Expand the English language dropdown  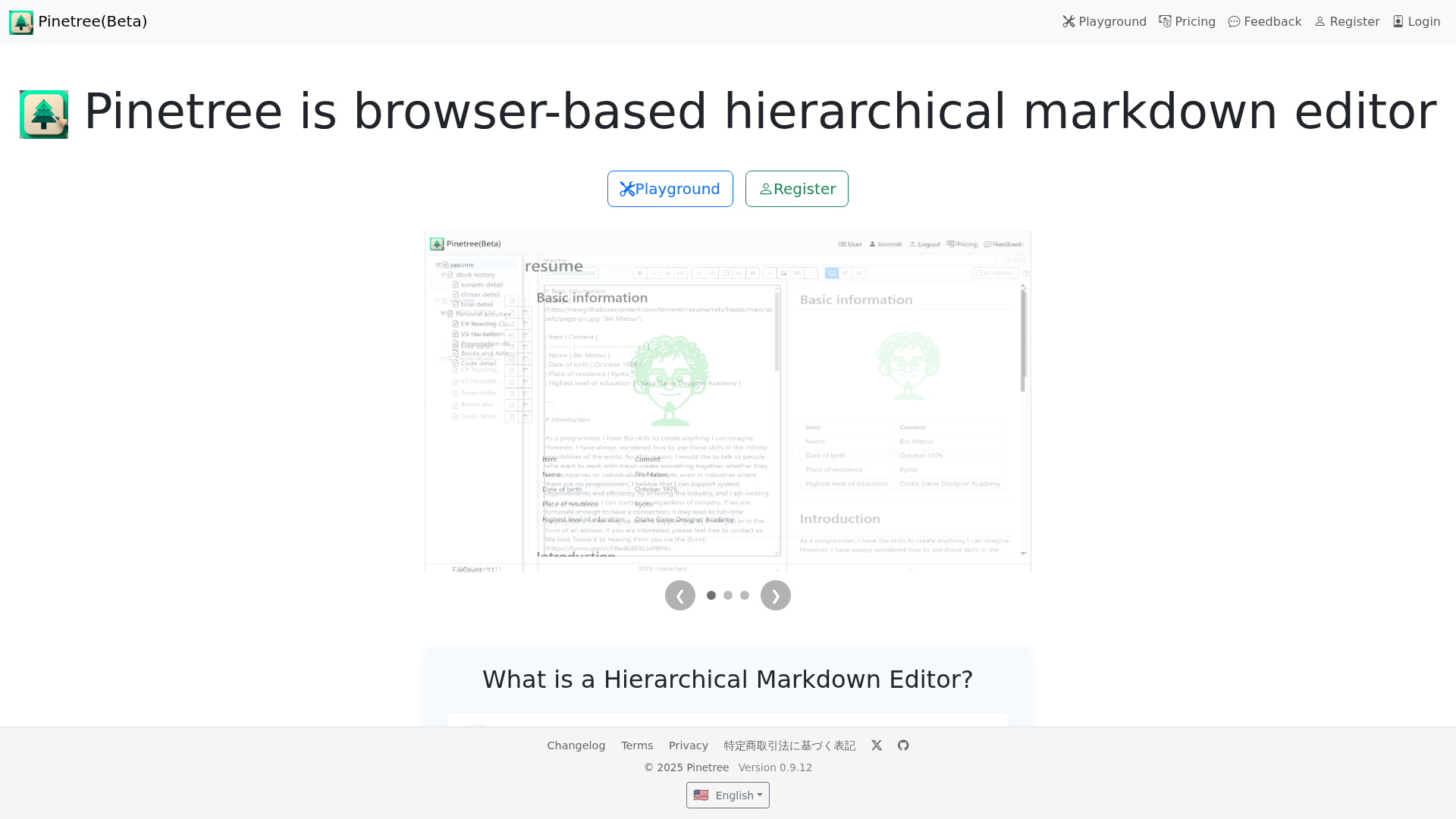[728, 795]
